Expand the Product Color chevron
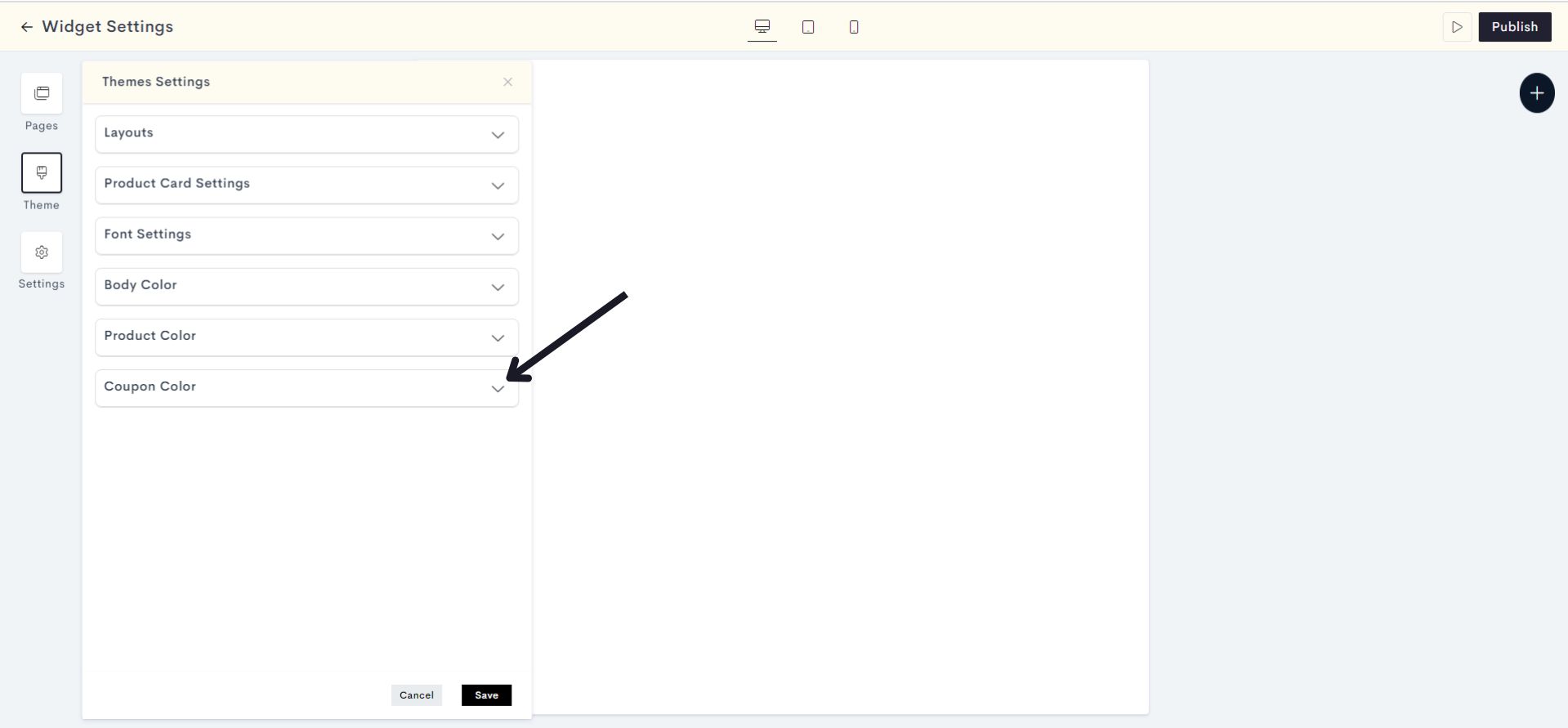The height and width of the screenshot is (728, 1568). click(x=498, y=337)
